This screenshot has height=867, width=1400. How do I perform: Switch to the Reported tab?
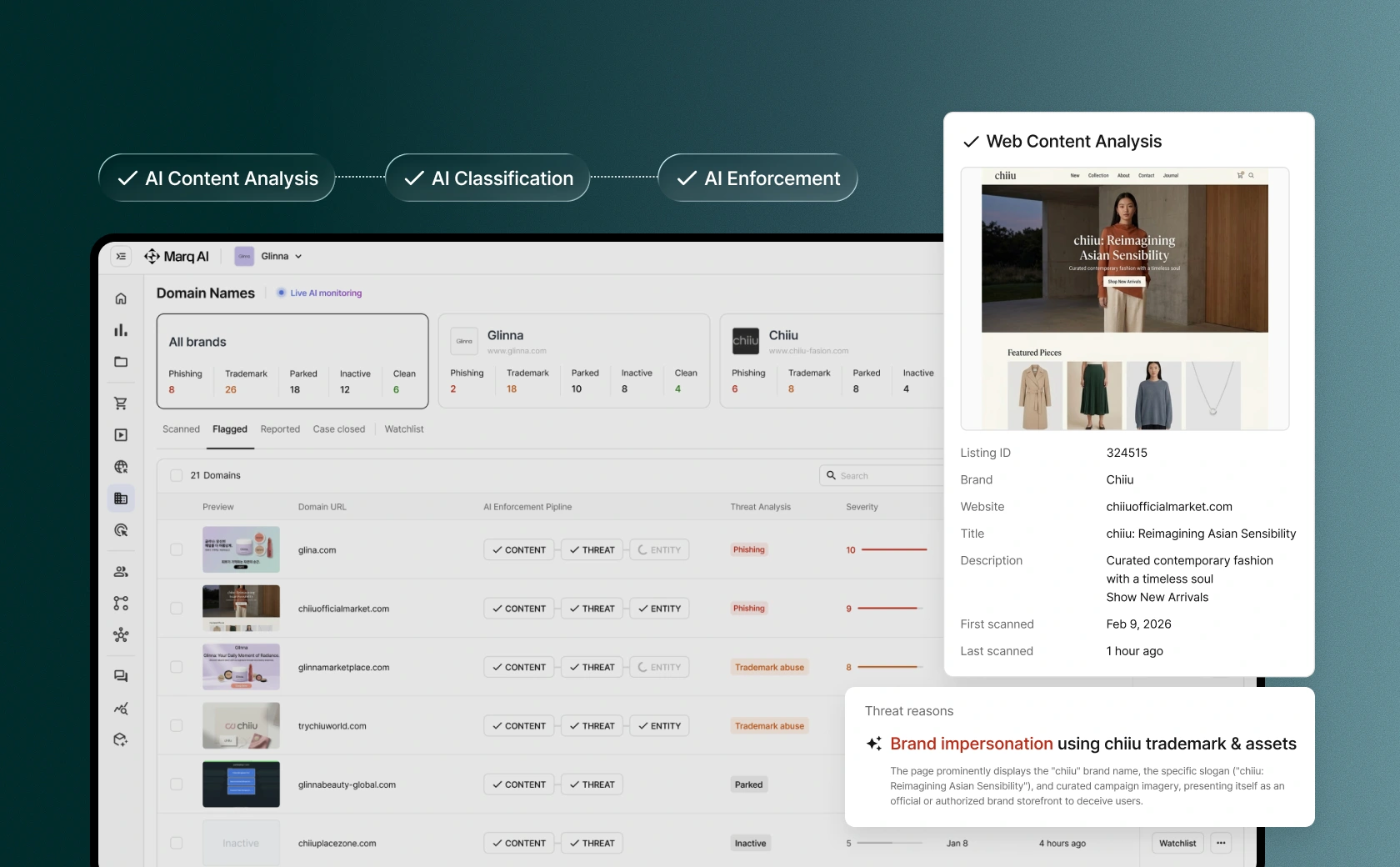(x=280, y=429)
